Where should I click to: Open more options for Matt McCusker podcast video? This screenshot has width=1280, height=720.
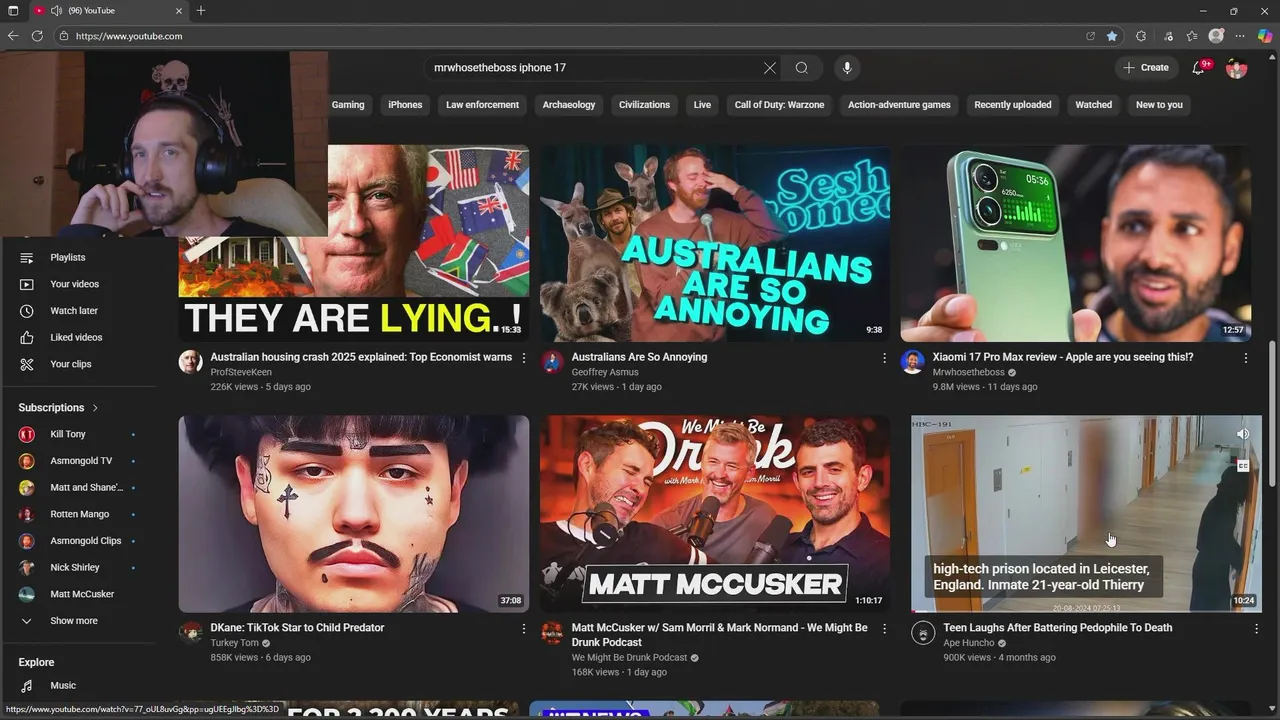tap(884, 629)
